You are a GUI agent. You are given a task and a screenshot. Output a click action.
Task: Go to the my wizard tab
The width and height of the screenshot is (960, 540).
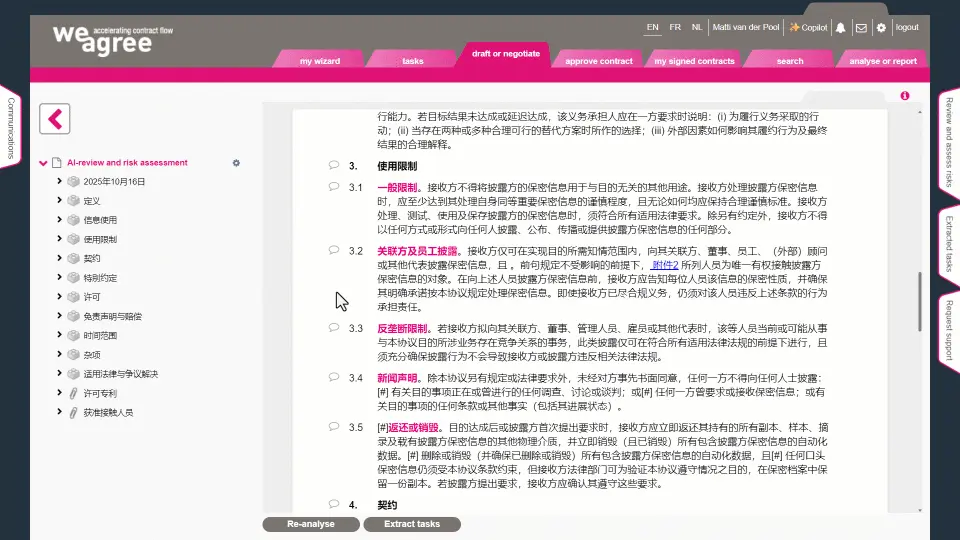320,61
